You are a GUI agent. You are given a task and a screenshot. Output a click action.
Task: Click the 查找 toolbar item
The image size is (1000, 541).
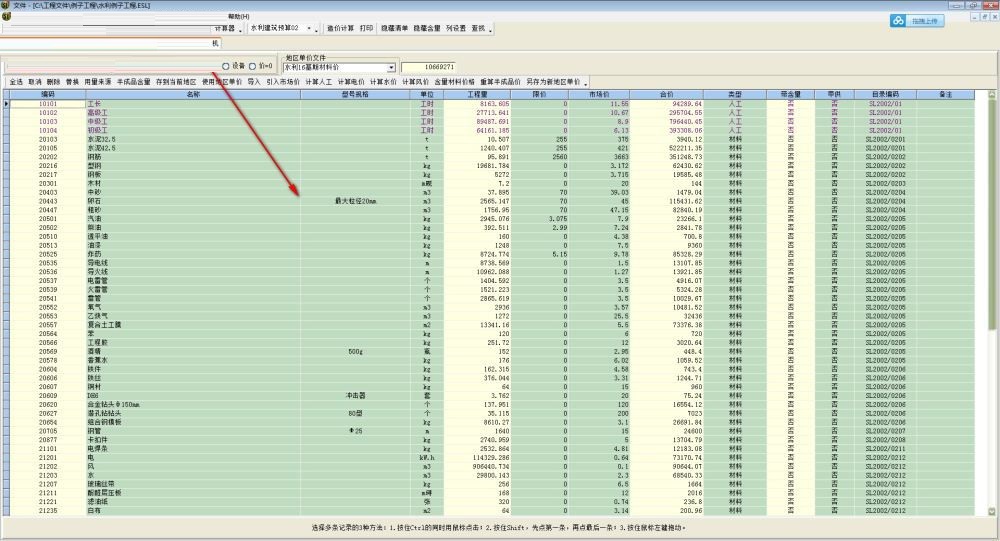coord(480,29)
